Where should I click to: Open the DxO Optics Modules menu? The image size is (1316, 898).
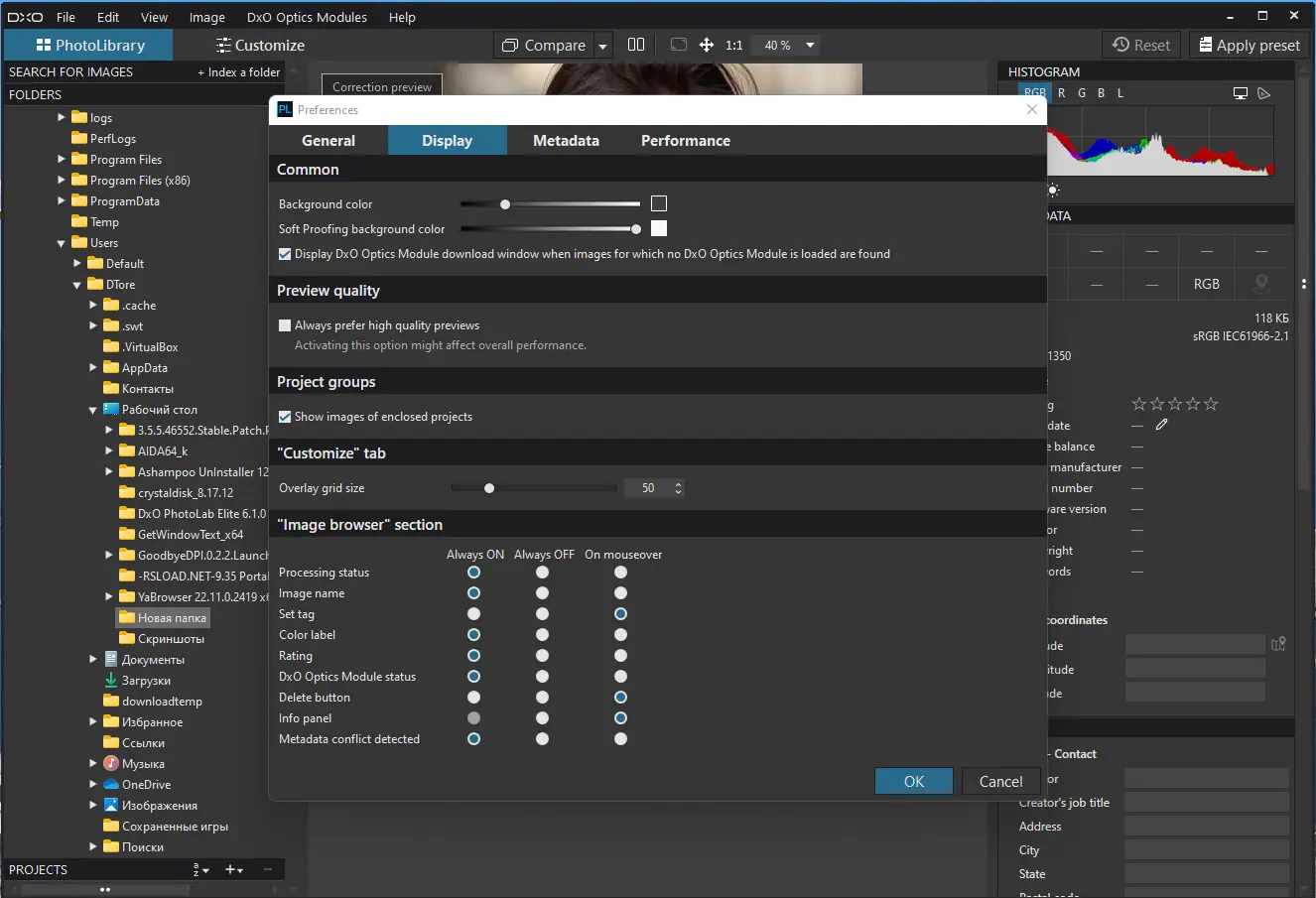(x=307, y=17)
